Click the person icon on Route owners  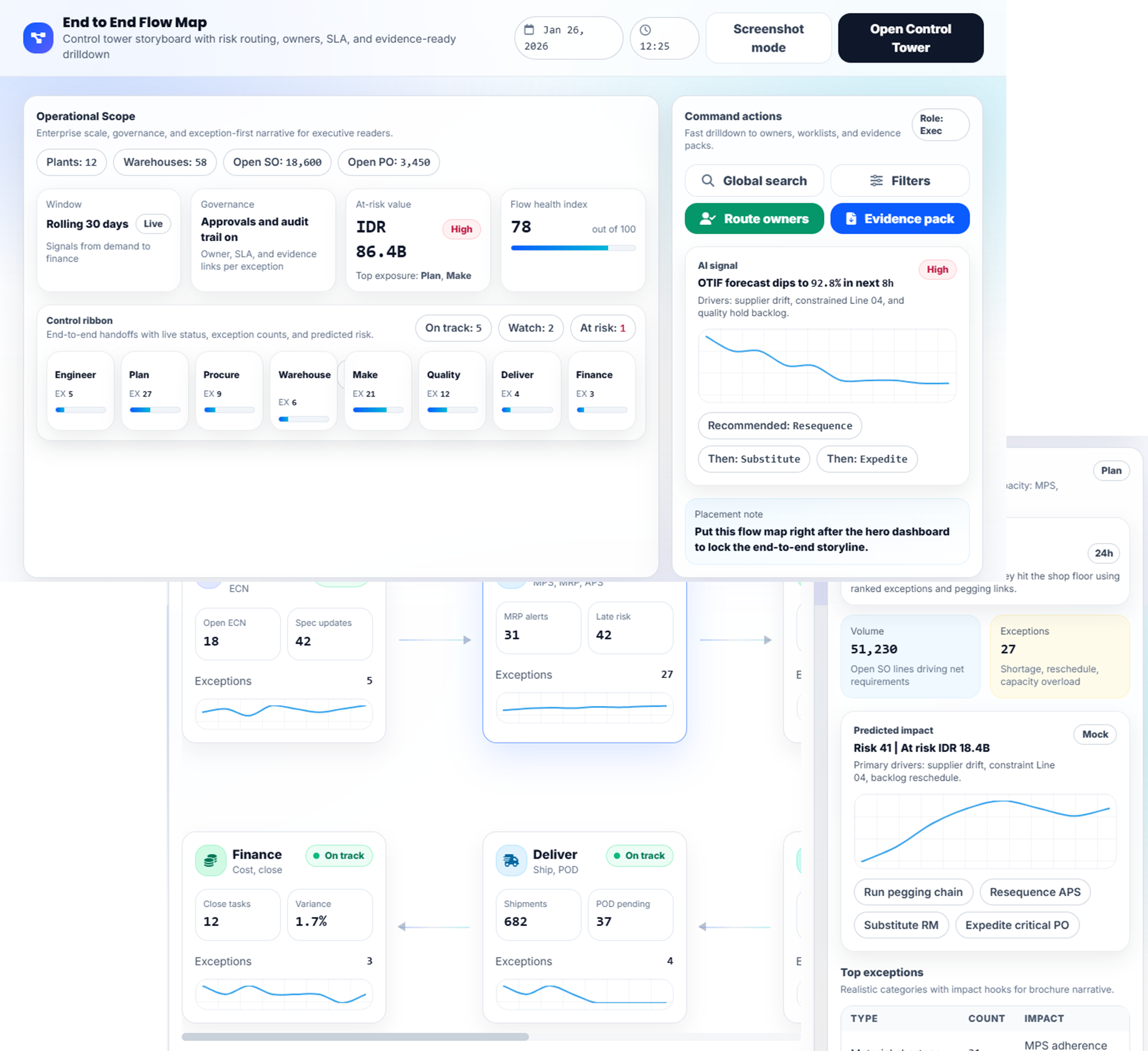pyautogui.click(x=707, y=219)
